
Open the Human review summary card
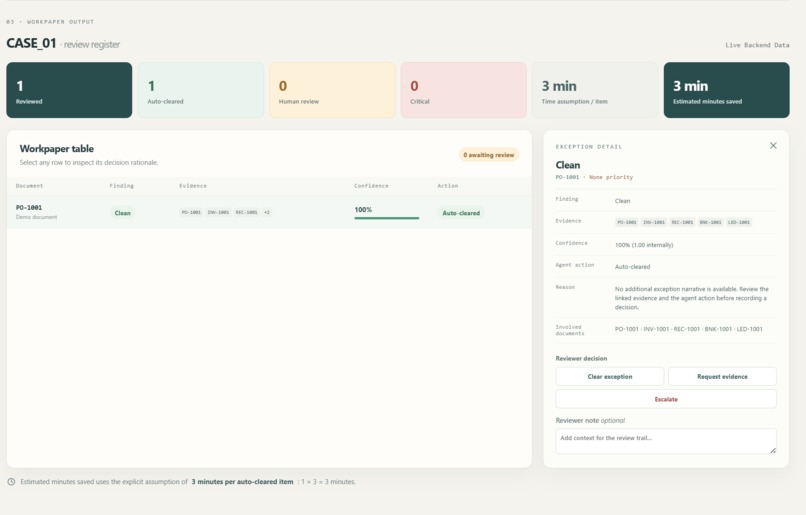(x=332, y=90)
